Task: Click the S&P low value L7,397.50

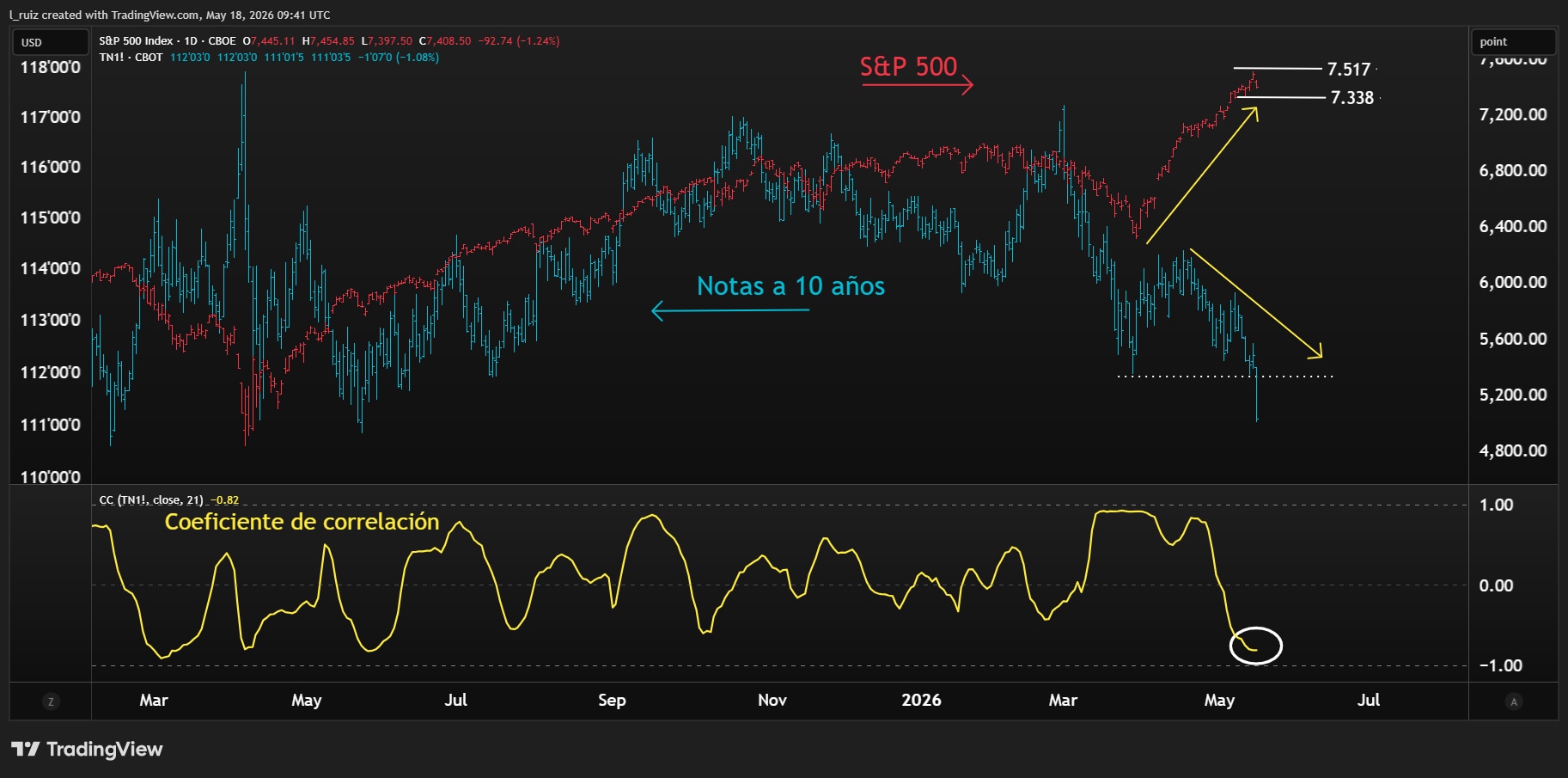Action: tap(387, 40)
